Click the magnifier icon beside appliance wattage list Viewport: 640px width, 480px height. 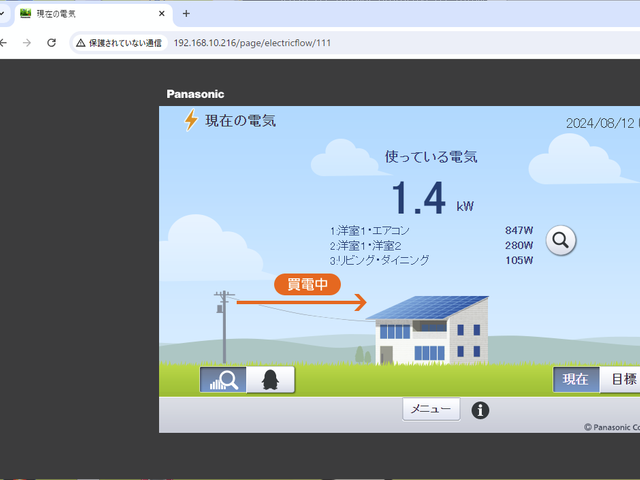[x=561, y=240]
